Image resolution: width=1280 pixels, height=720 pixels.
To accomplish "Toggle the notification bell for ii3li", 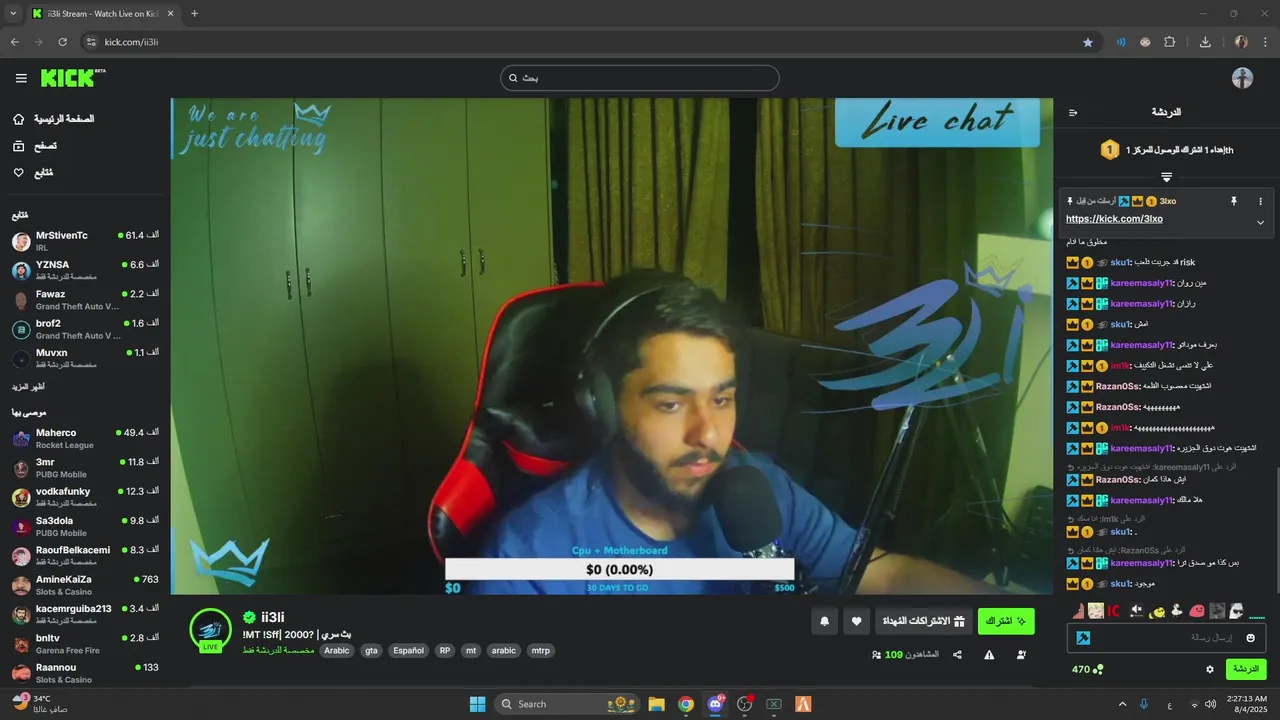I will pos(824,621).
